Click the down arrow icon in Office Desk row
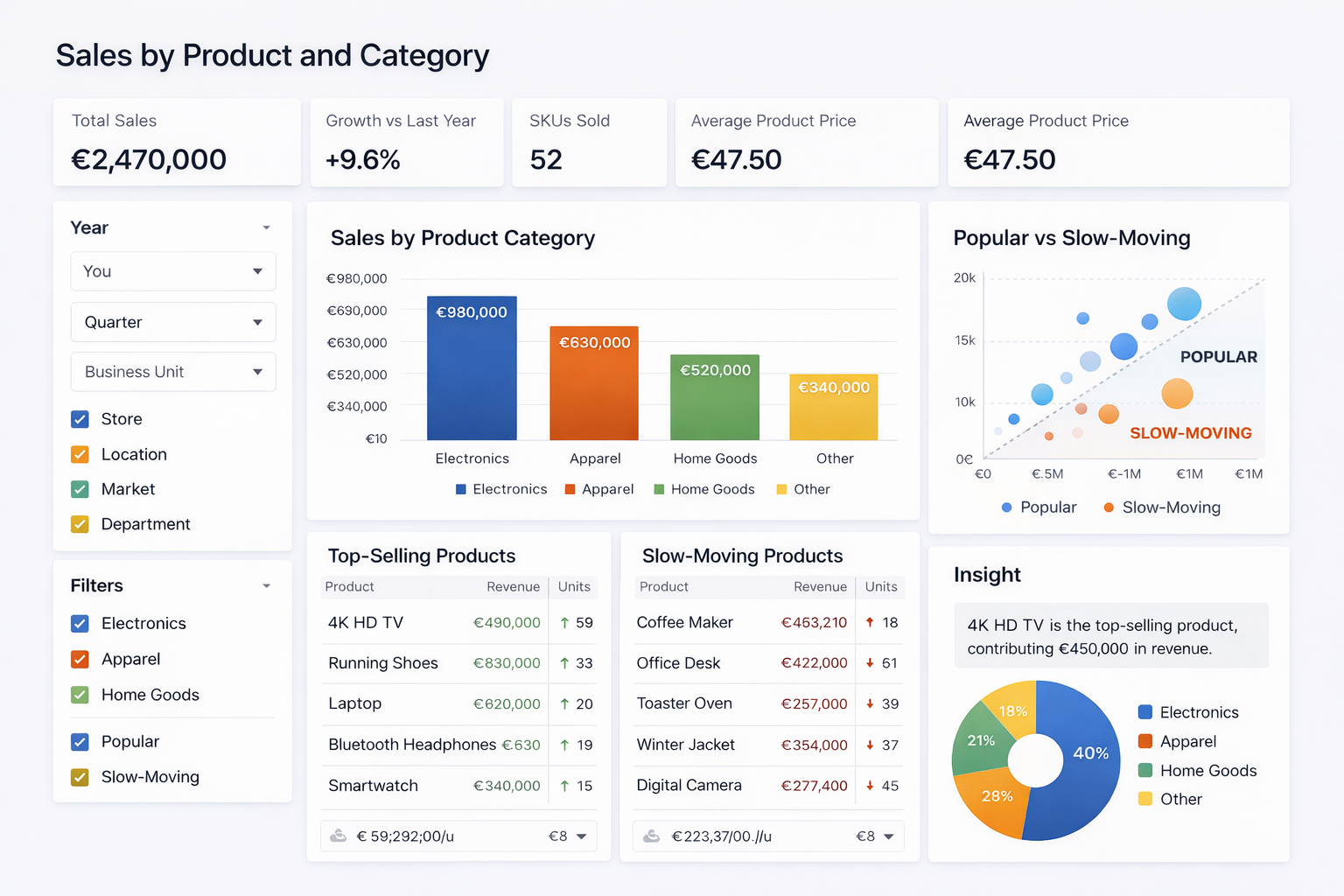Screen dimensions: 1344x896 (870, 663)
